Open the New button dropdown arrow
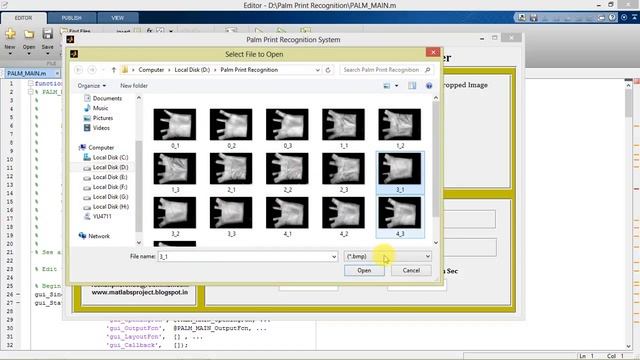The height and width of the screenshot is (360, 640). tap(10, 53)
